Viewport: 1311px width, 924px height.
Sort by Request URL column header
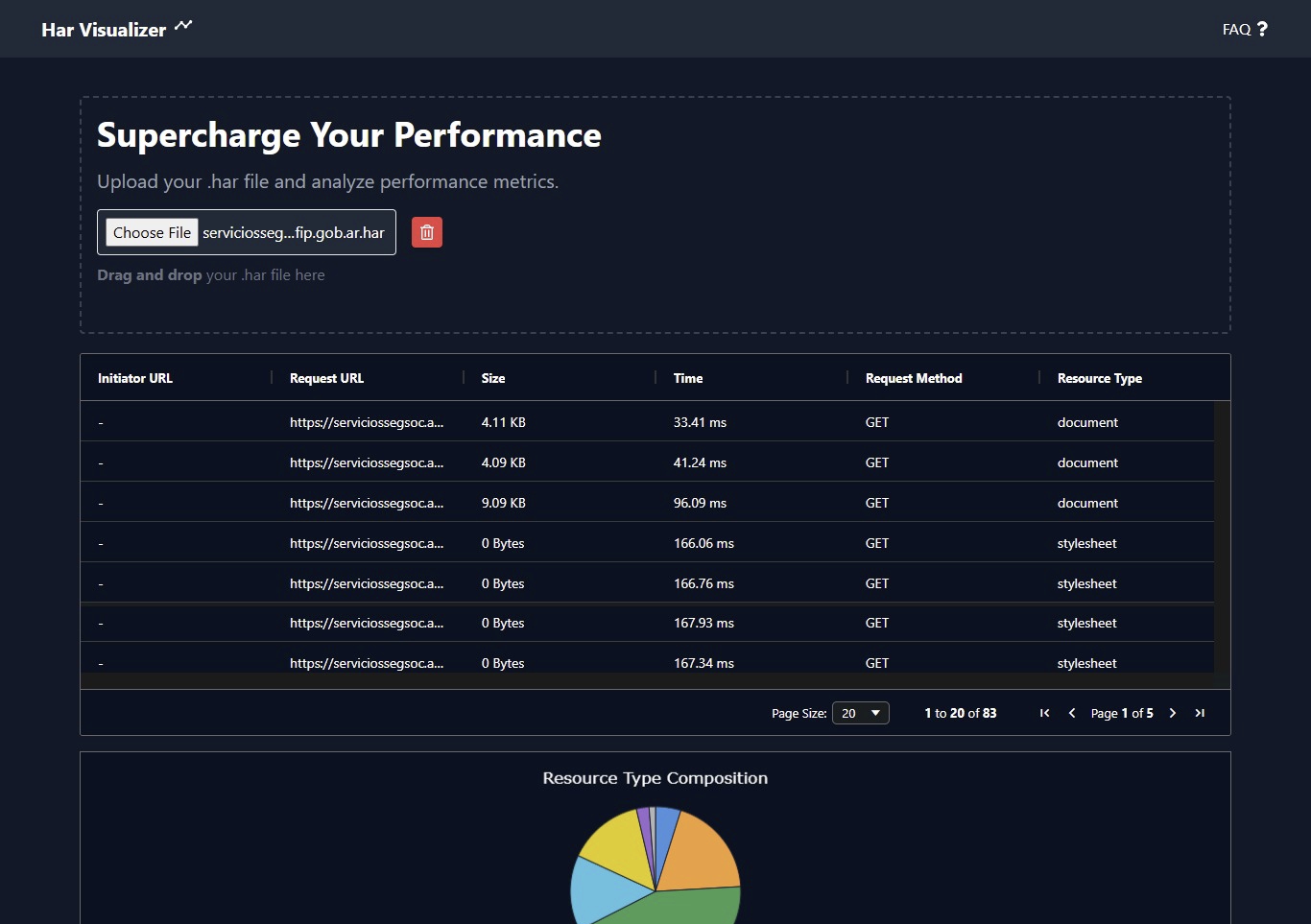[326, 378]
